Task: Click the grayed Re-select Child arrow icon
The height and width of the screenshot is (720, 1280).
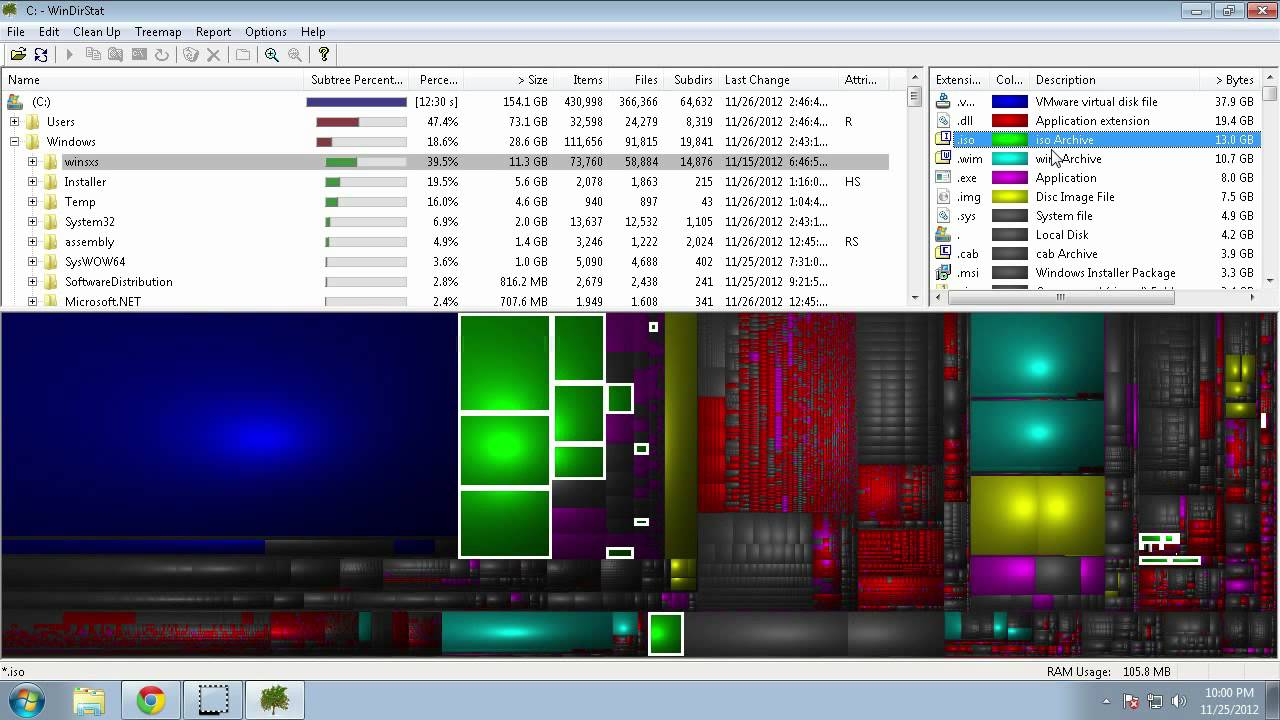Action: tap(69, 55)
